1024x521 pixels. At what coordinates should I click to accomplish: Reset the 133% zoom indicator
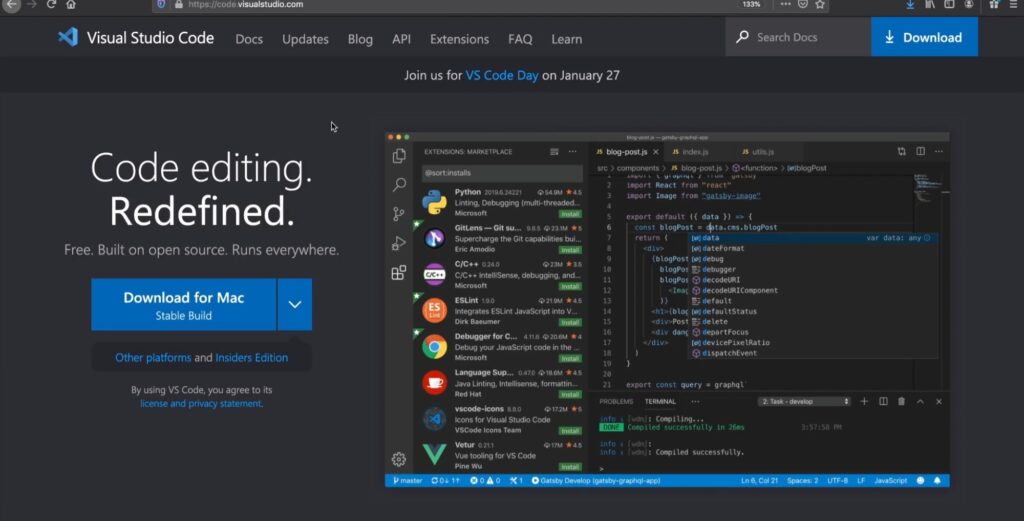752,5
